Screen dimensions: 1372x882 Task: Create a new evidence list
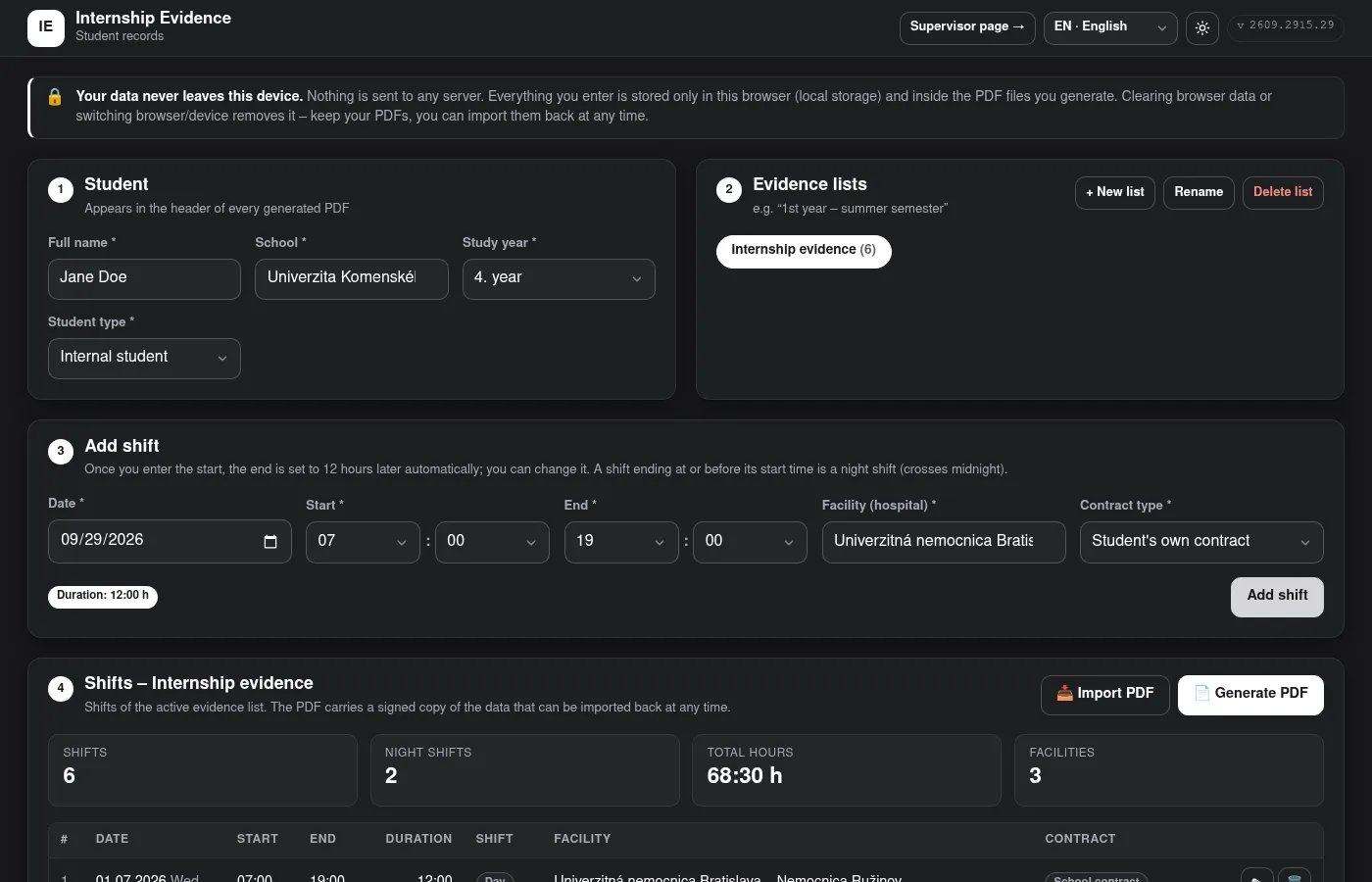[1115, 192]
